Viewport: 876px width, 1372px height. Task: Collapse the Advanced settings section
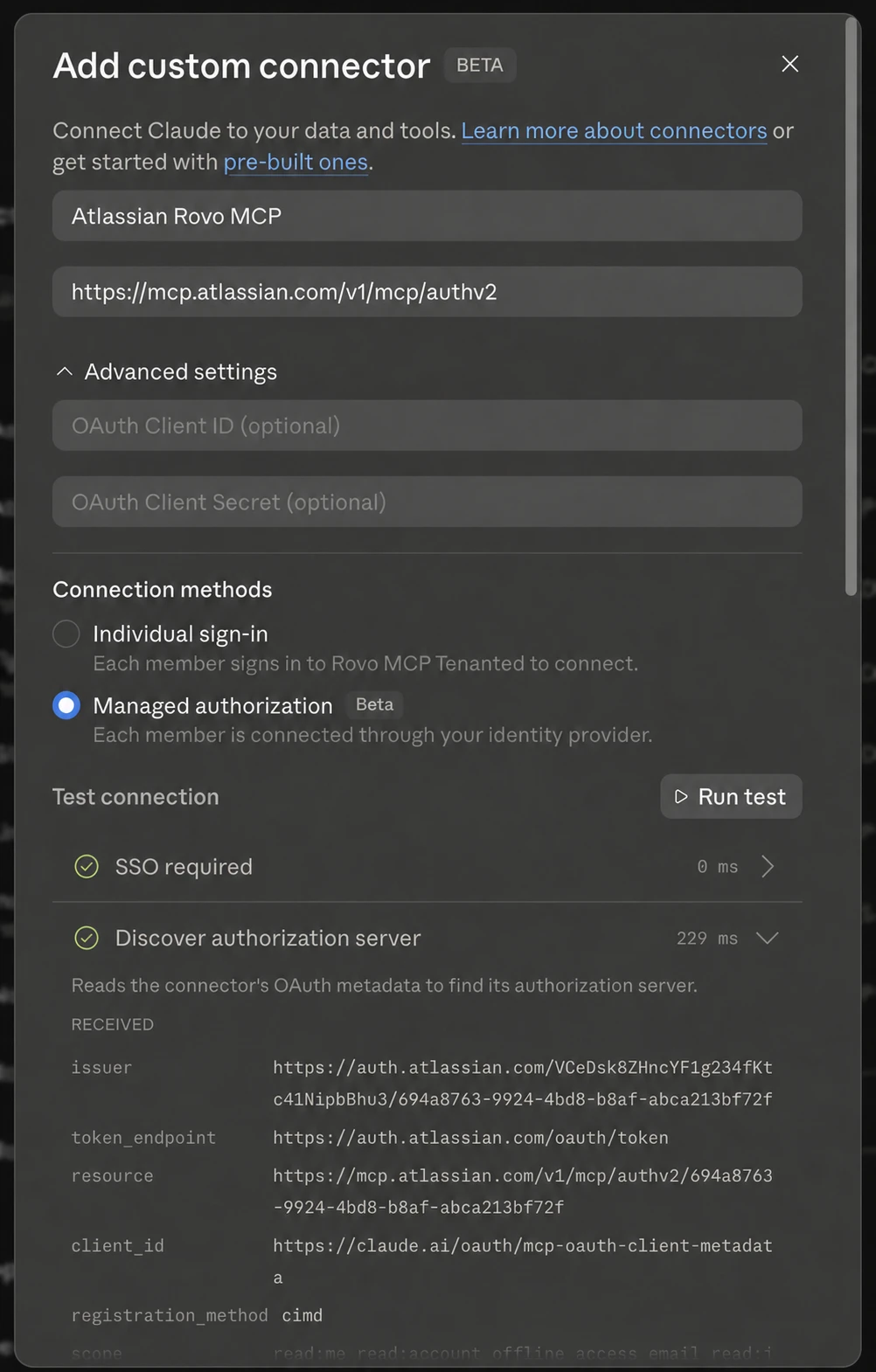click(x=166, y=371)
